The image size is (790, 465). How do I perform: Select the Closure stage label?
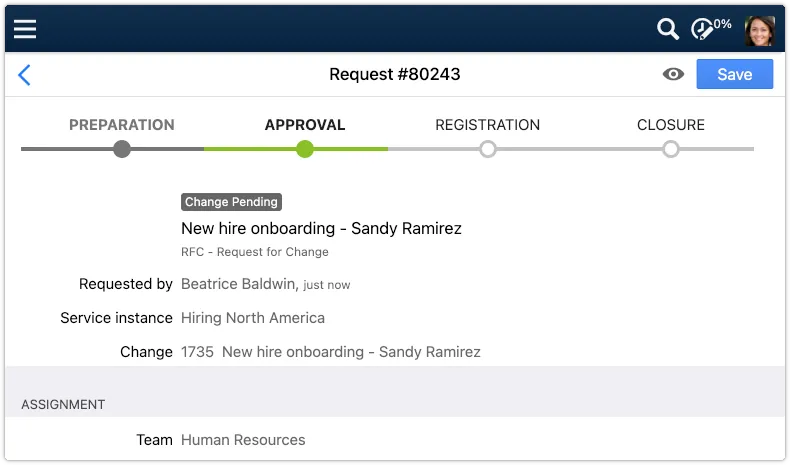coord(671,125)
